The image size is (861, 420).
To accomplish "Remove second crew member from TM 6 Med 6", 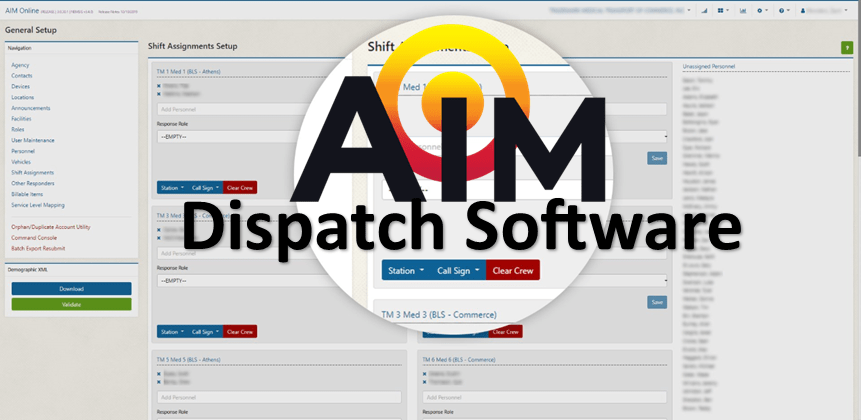I will [424, 382].
